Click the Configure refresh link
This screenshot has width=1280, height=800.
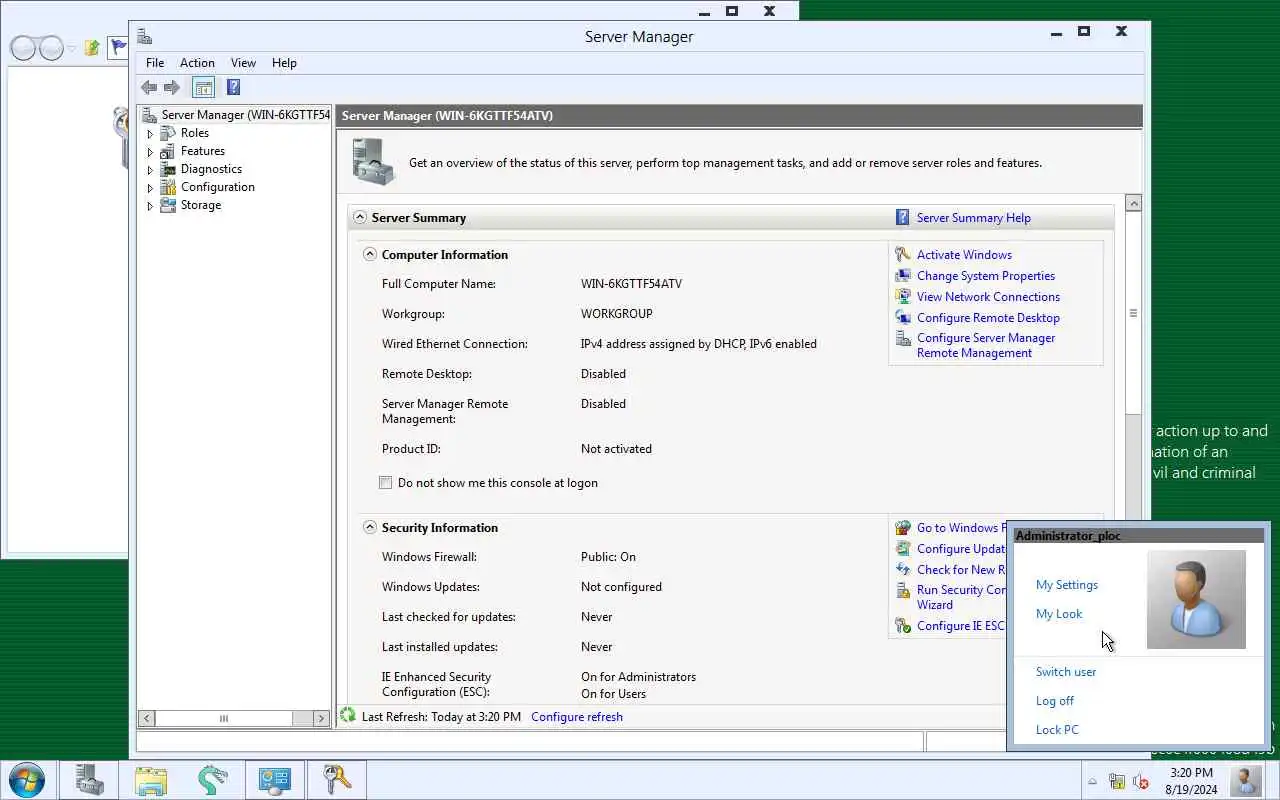click(577, 717)
